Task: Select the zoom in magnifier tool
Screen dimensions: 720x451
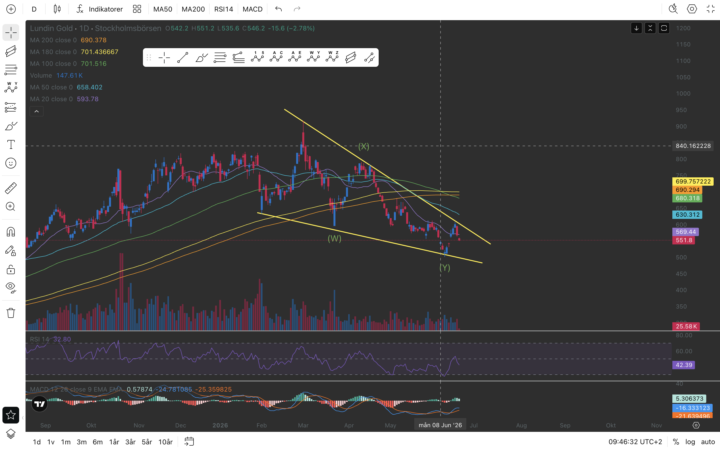Action: pos(11,207)
